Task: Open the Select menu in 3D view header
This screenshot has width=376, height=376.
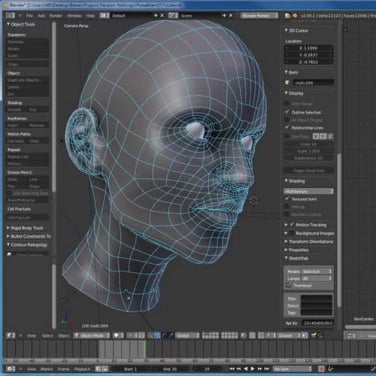Action: click(47, 336)
